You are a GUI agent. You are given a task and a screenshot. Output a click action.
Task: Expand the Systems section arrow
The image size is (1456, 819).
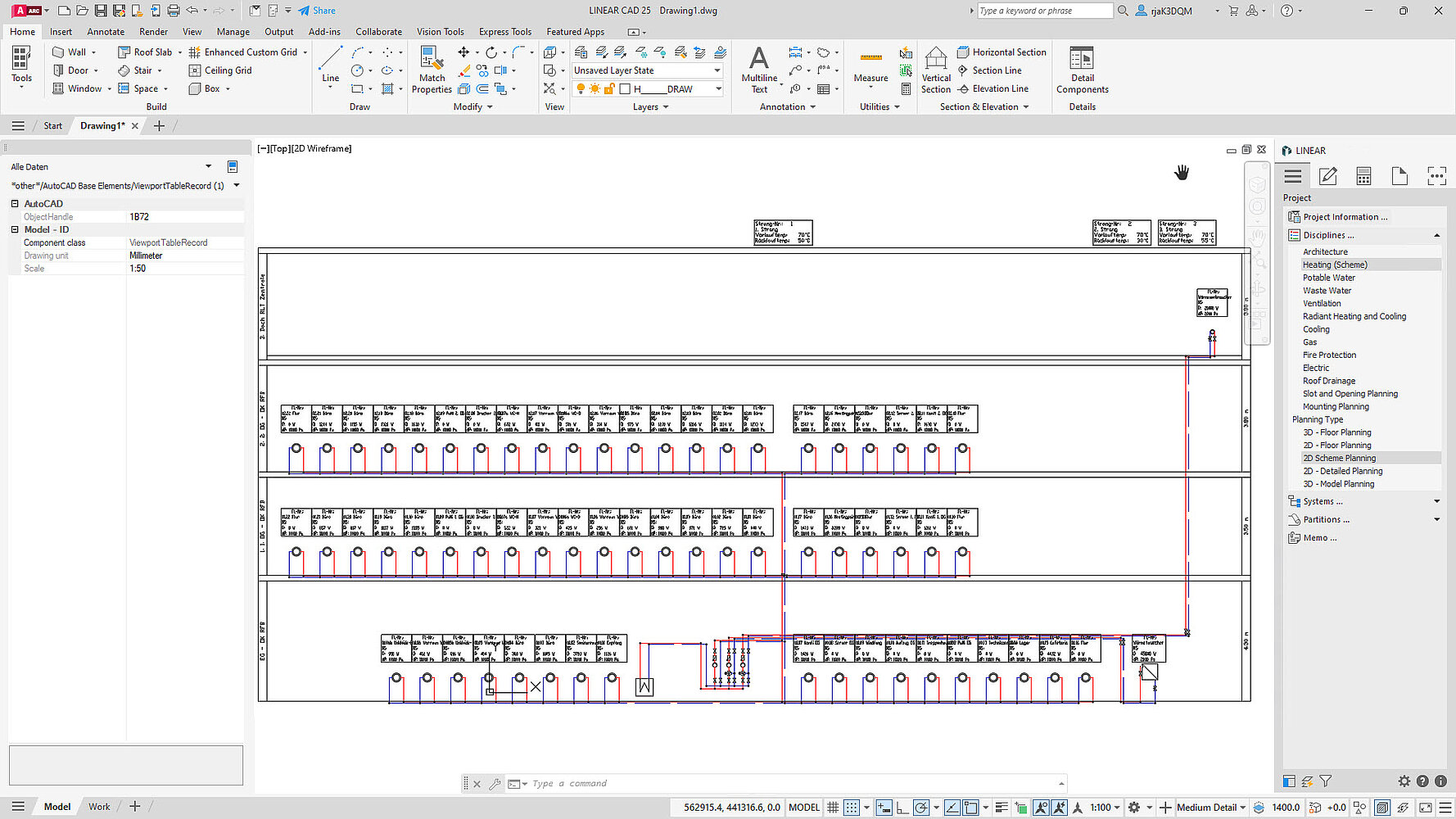pyautogui.click(x=1436, y=501)
